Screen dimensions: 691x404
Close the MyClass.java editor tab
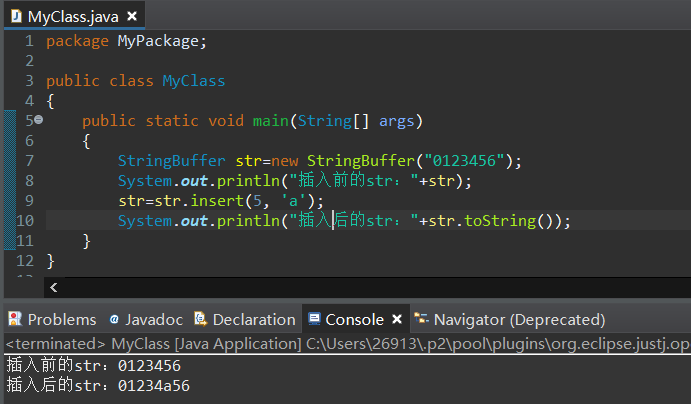click(x=132, y=16)
